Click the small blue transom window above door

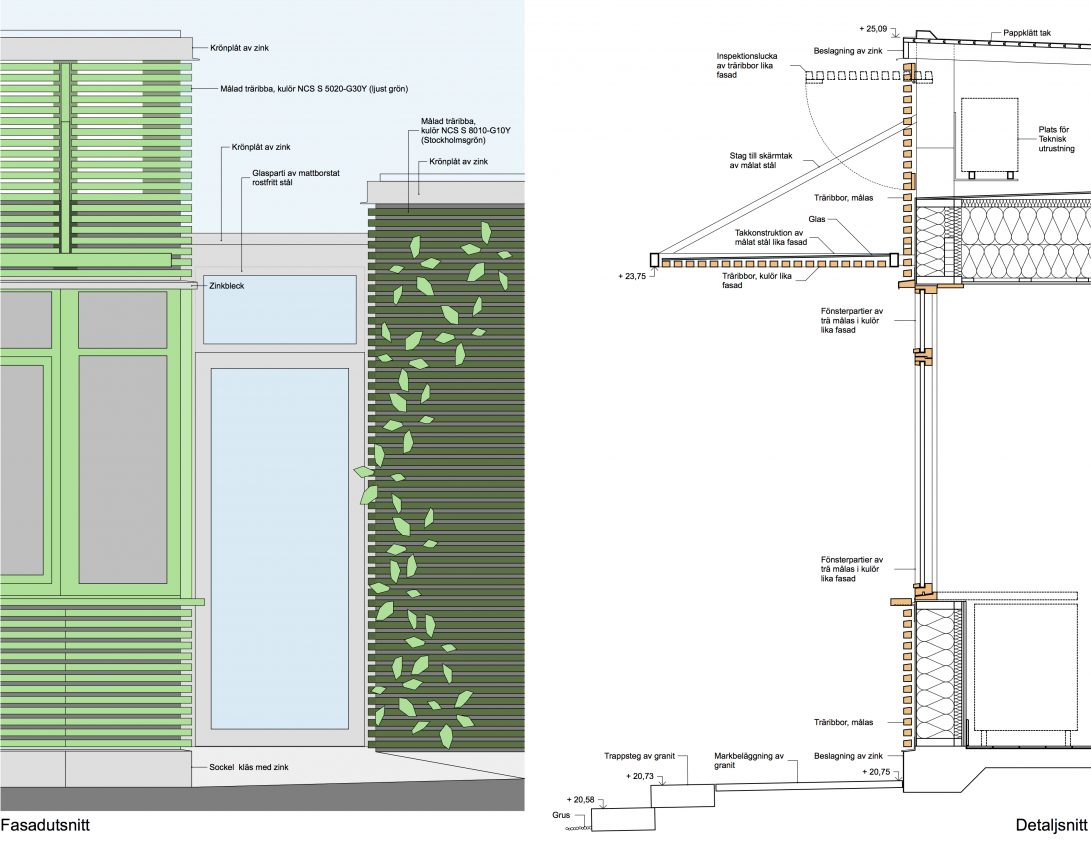click(x=280, y=310)
